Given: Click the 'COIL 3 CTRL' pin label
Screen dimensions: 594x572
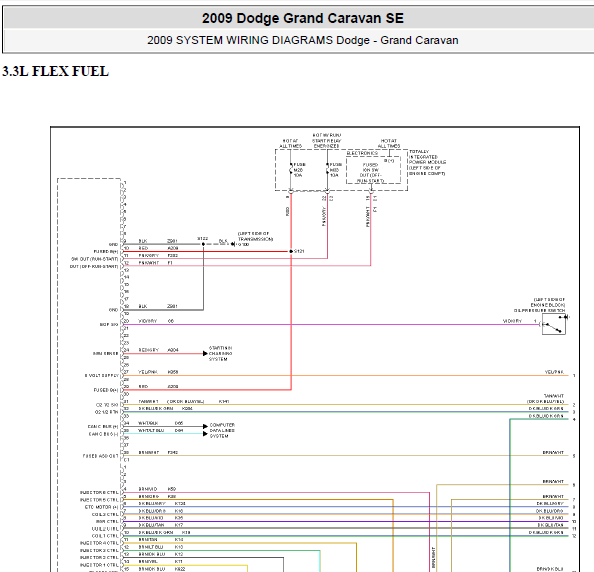Looking at the screenshot, I should point(105,514).
